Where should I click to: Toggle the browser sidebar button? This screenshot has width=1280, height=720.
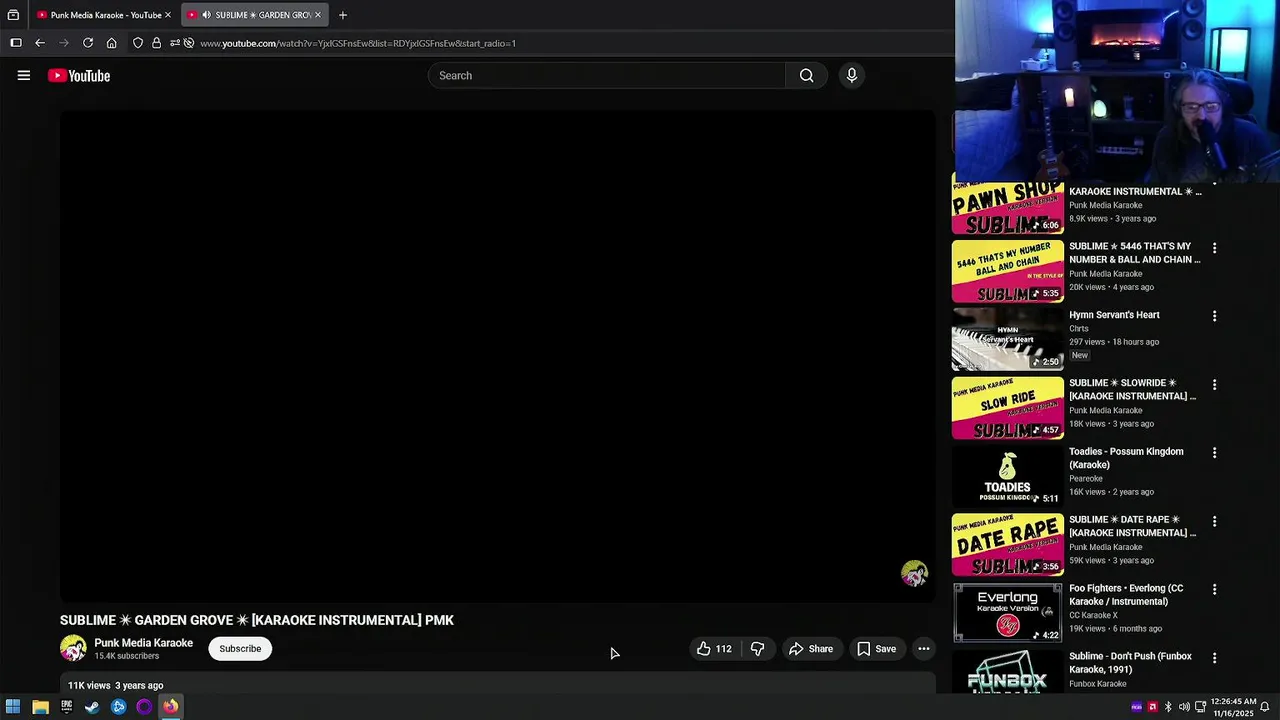tap(16, 43)
